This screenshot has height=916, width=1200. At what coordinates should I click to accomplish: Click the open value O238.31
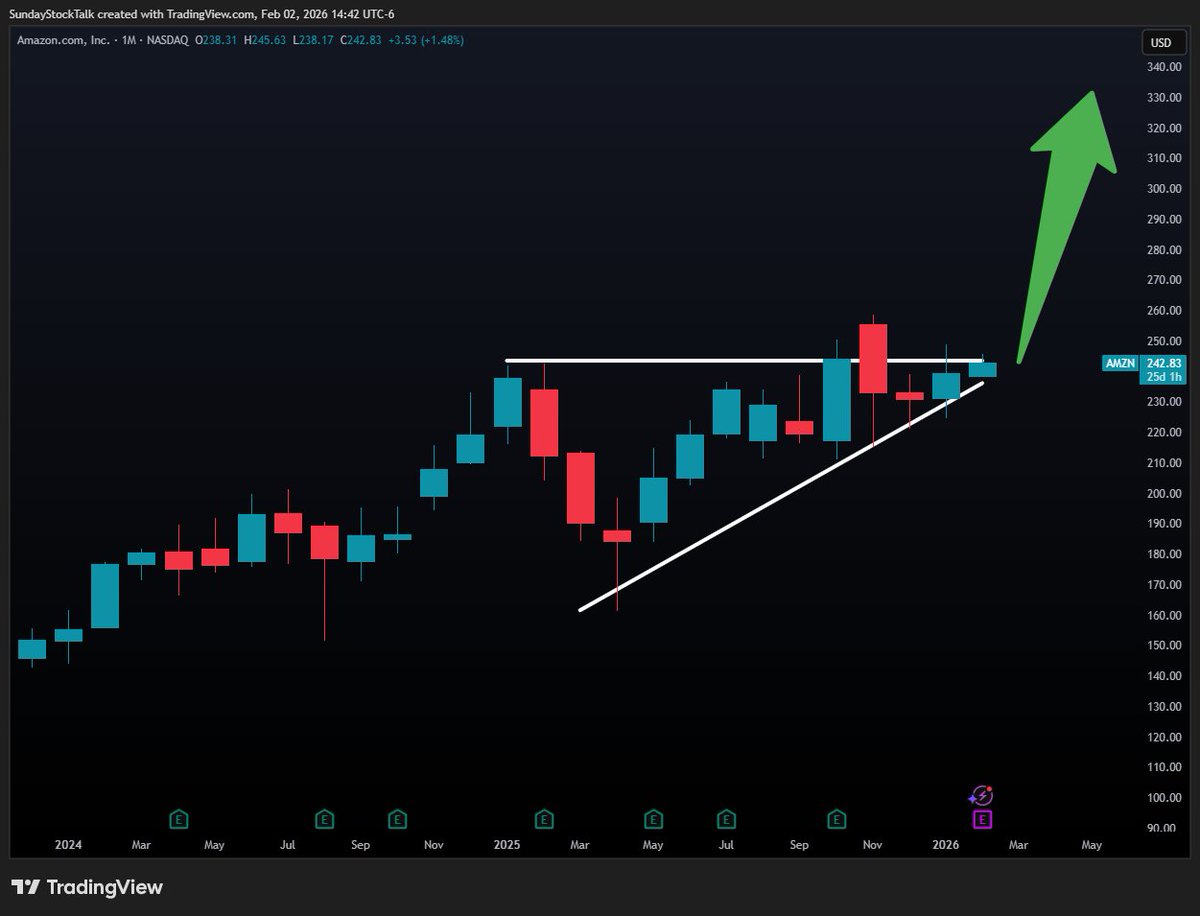(x=214, y=40)
